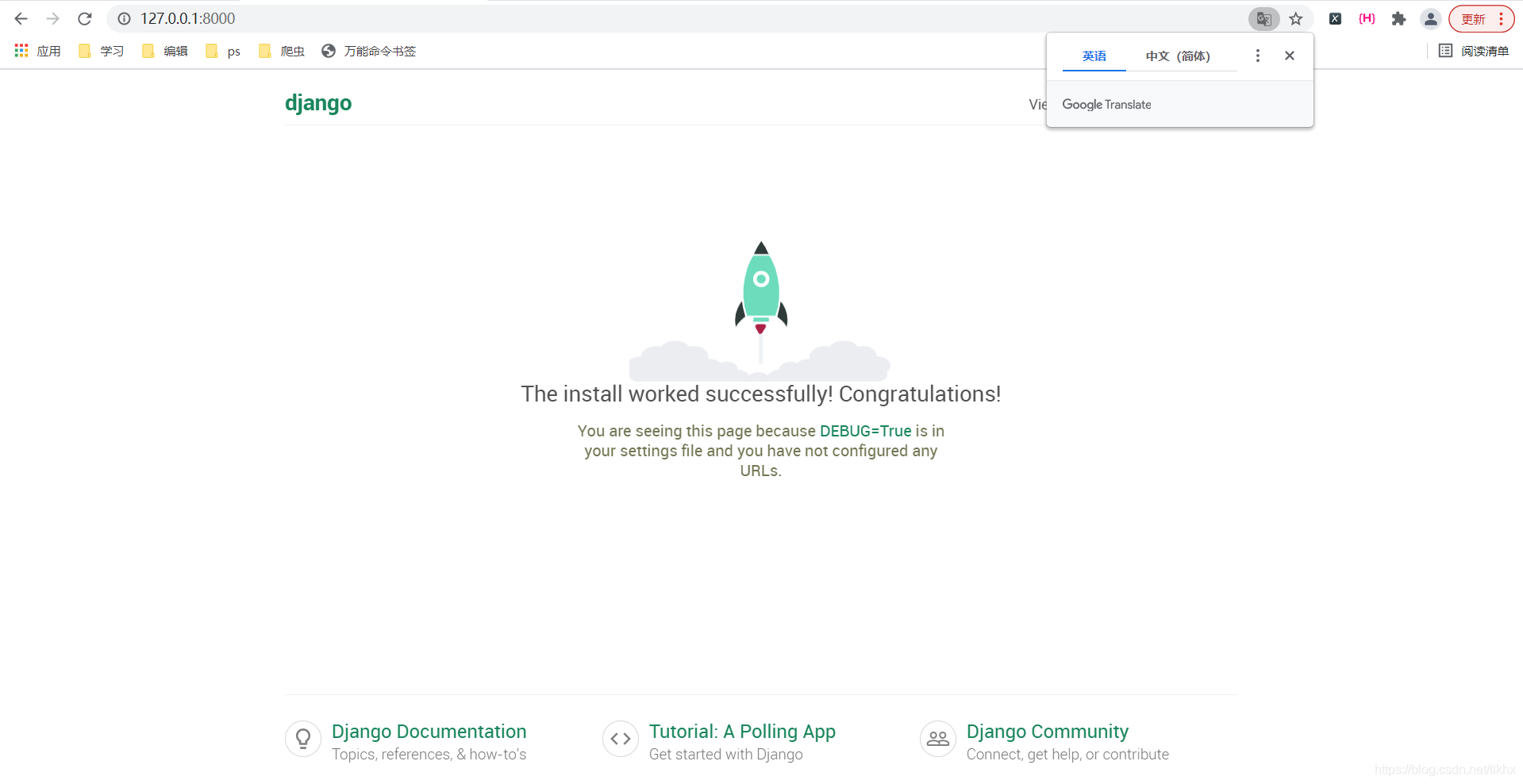Click the rocket illustration

(x=760, y=309)
